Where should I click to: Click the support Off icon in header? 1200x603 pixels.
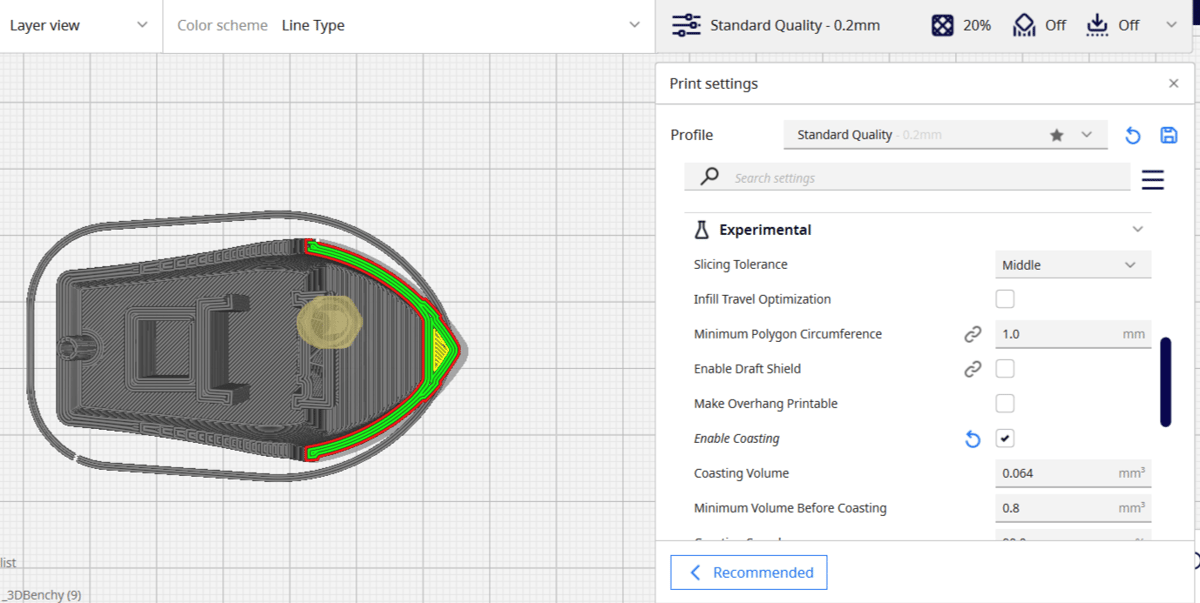(x=1024, y=26)
